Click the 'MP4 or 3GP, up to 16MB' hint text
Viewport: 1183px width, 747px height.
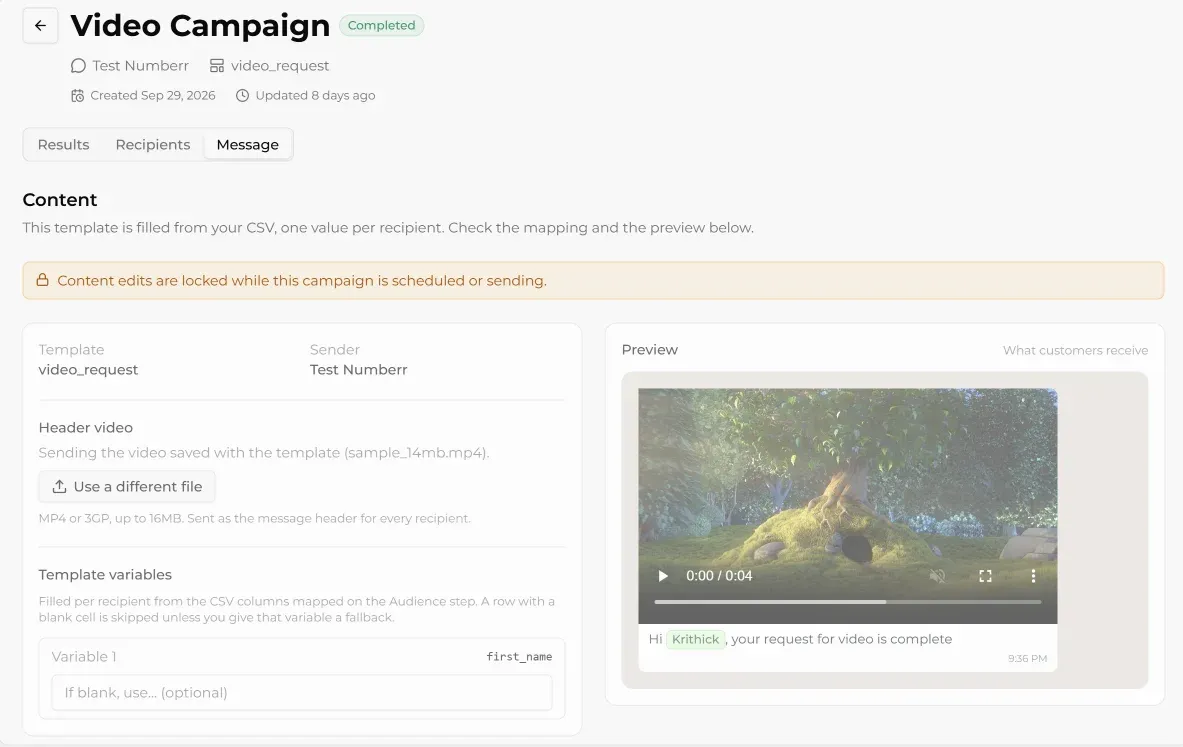point(254,518)
